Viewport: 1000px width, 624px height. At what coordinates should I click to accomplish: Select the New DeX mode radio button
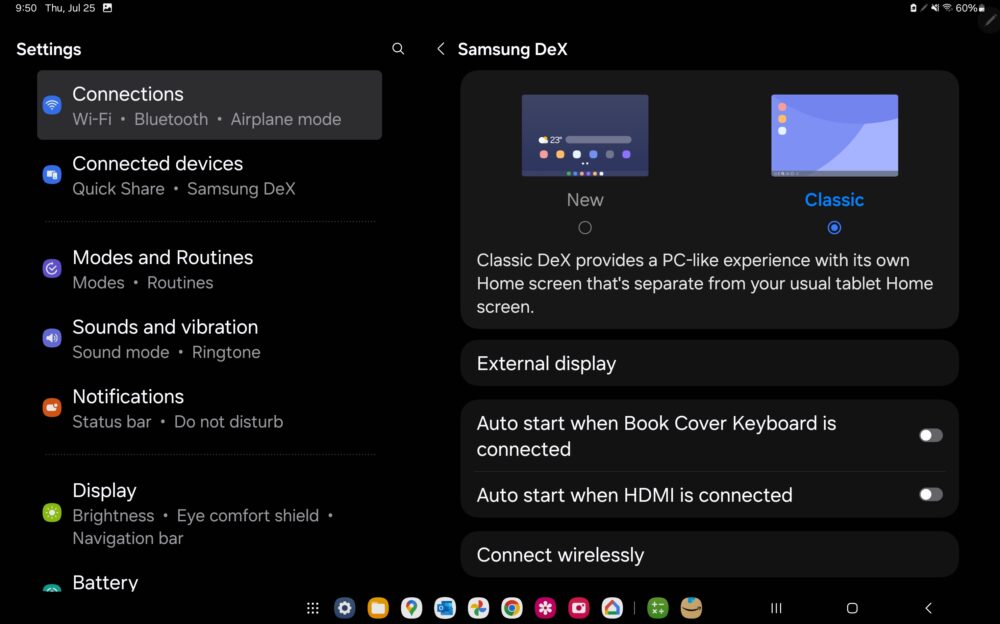584,227
